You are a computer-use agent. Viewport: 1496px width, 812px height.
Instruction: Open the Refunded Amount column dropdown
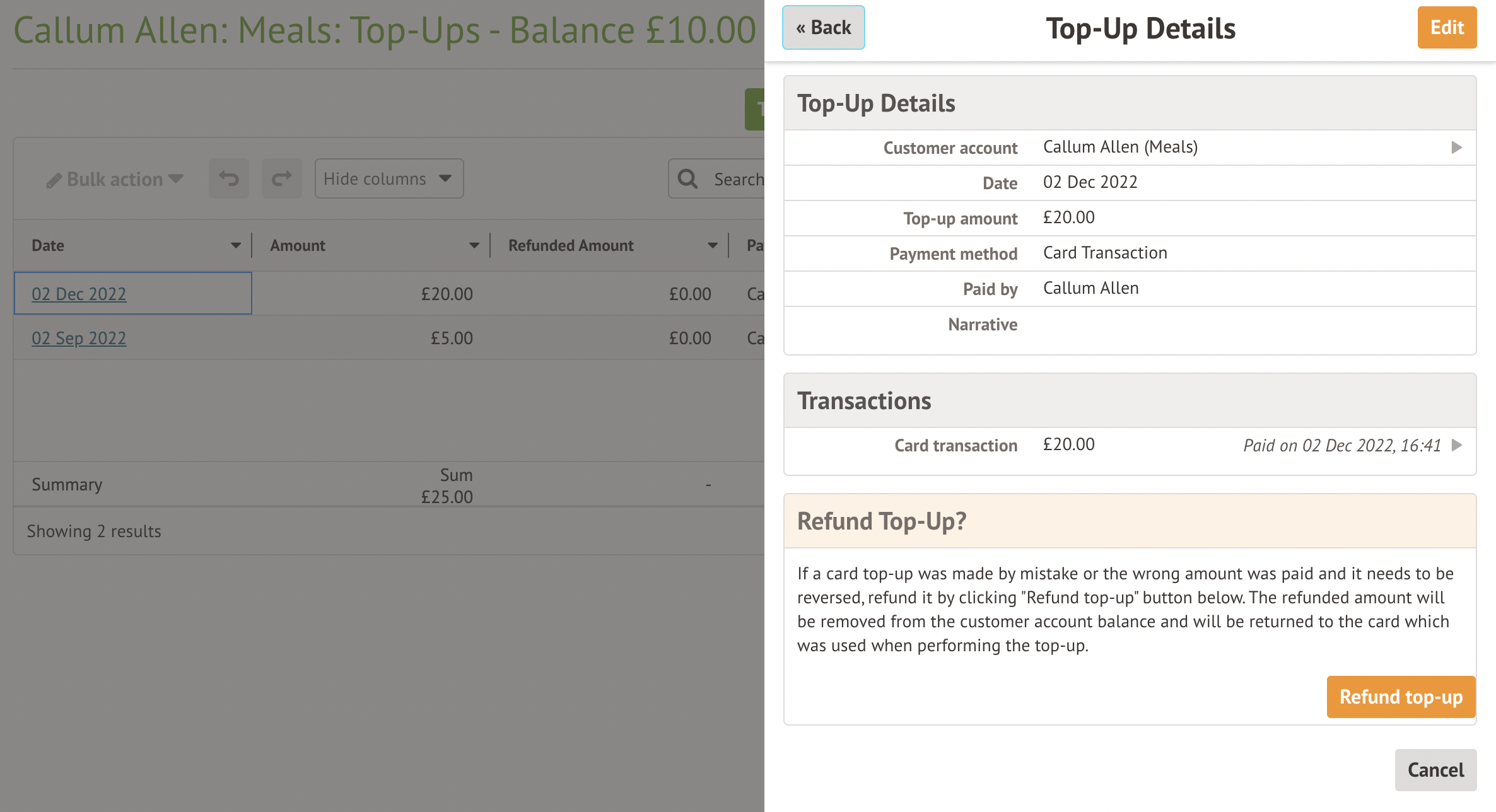tap(712, 246)
